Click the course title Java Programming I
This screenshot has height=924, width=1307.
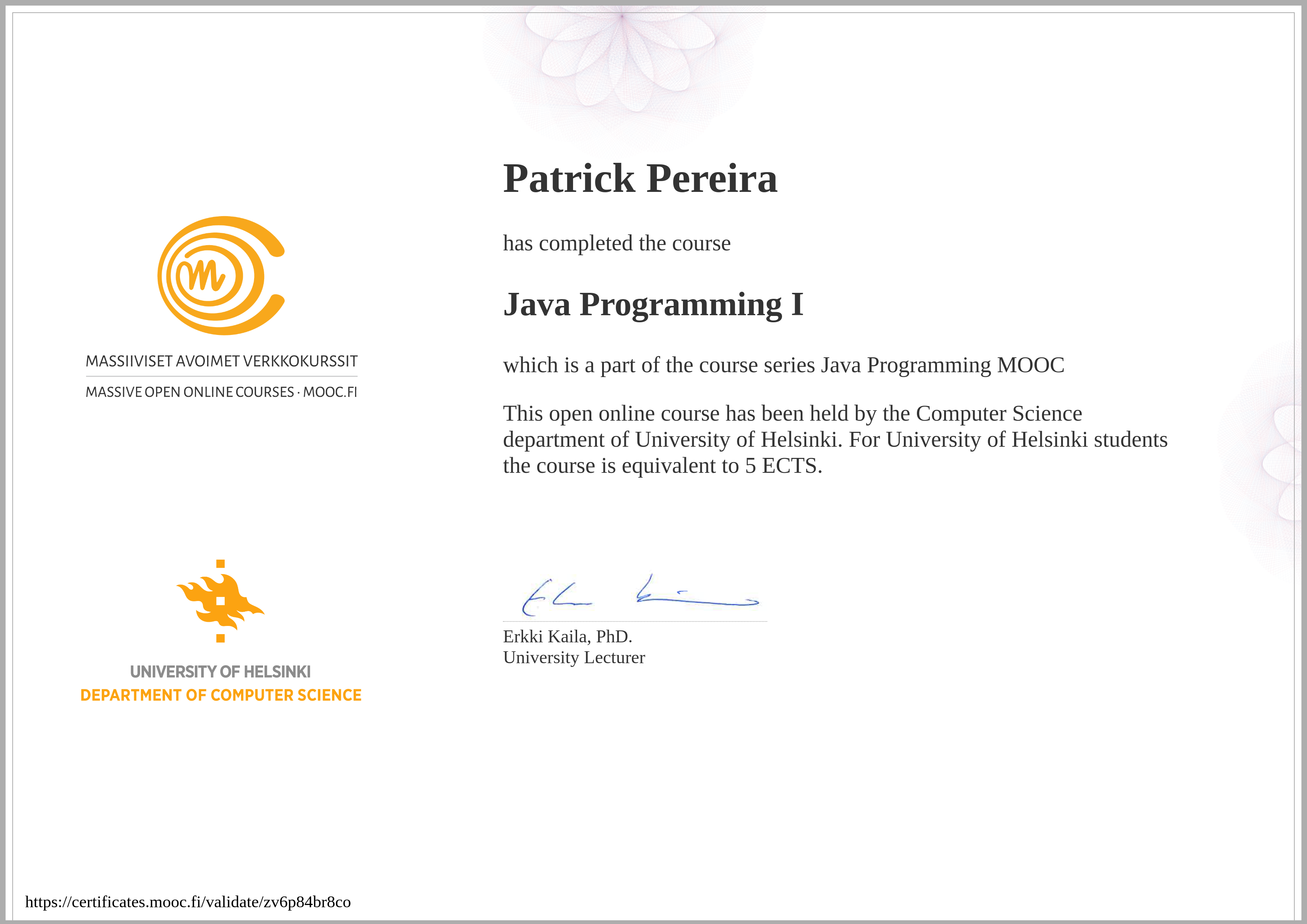(x=653, y=304)
